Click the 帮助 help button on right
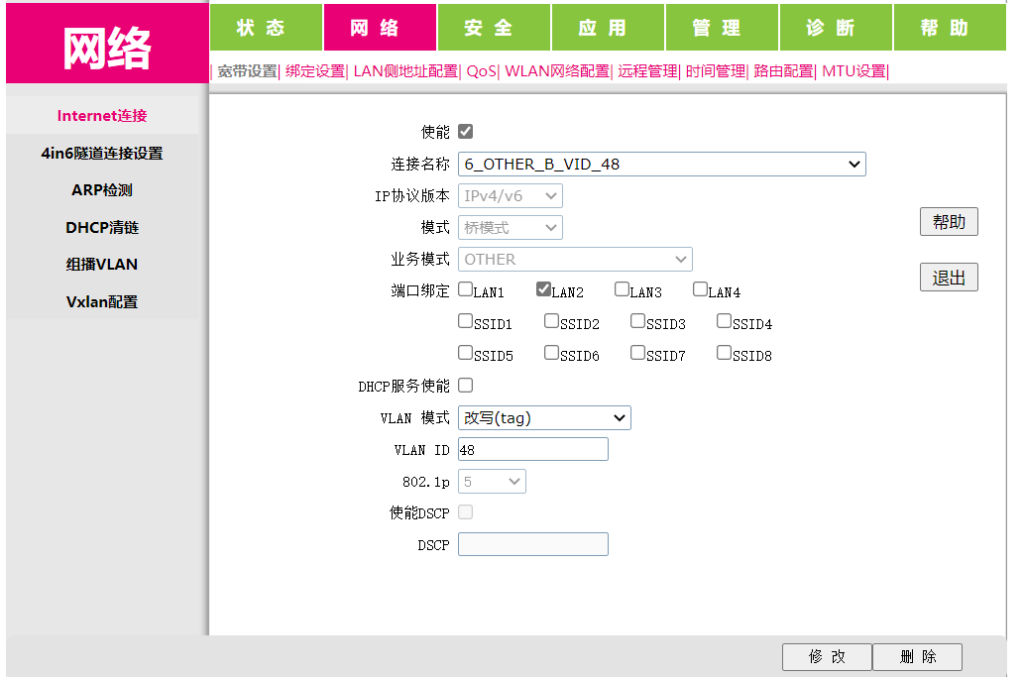Image resolution: width=1024 pixels, height=677 pixels. pyautogui.click(x=948, y=222)
